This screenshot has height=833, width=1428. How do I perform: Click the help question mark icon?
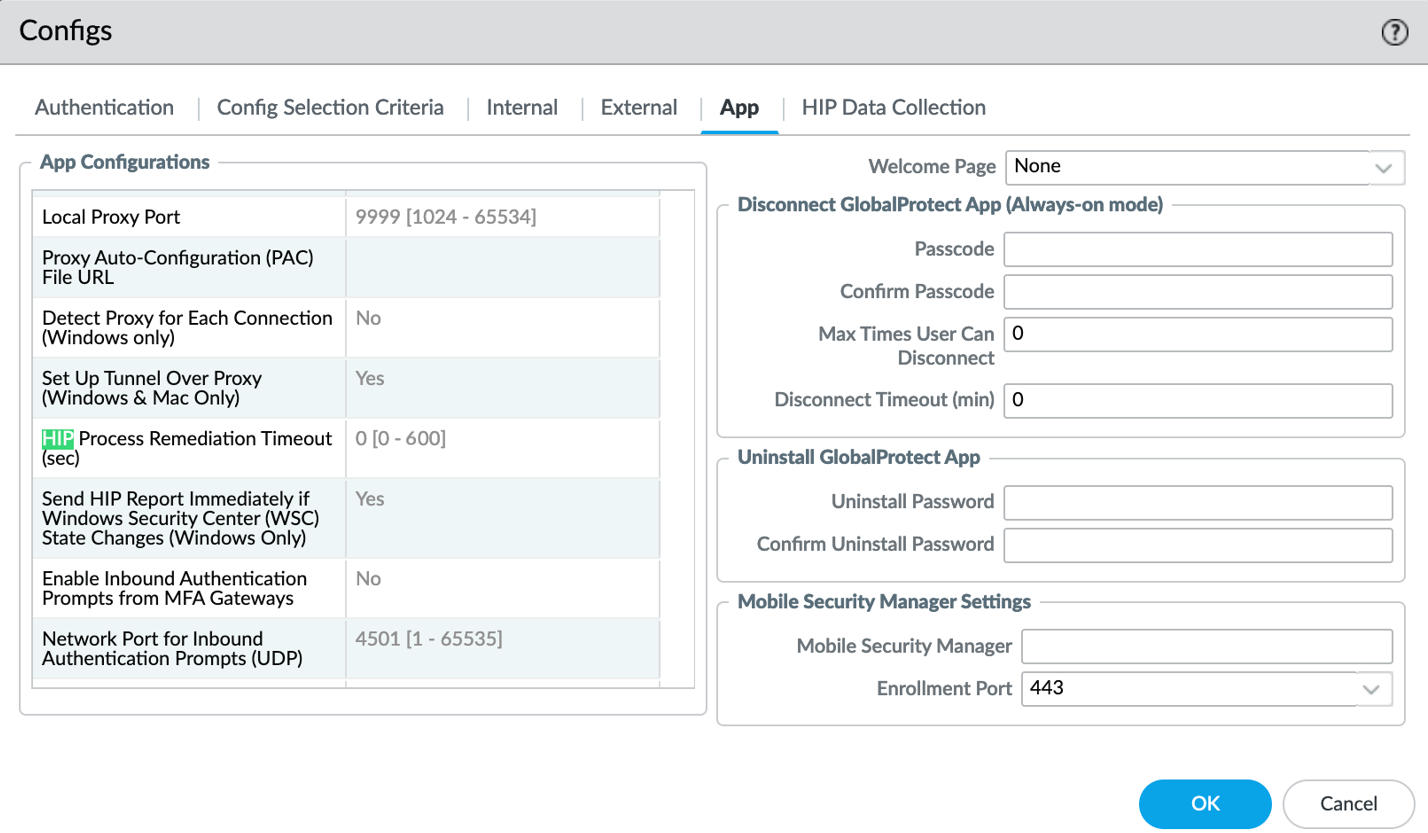coord(1394,33)
